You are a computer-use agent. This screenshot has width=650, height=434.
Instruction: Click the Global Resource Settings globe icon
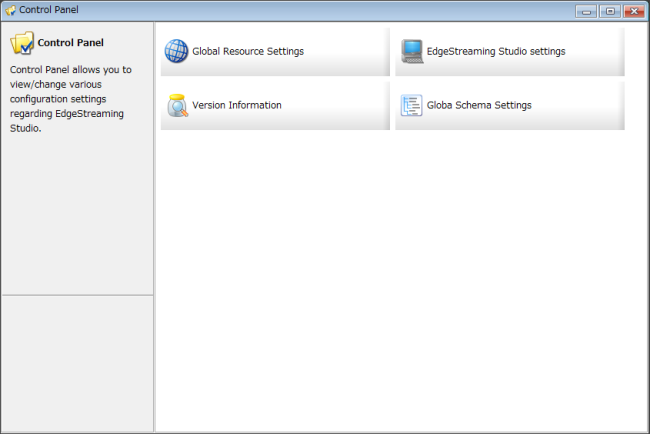coord(176,51)
